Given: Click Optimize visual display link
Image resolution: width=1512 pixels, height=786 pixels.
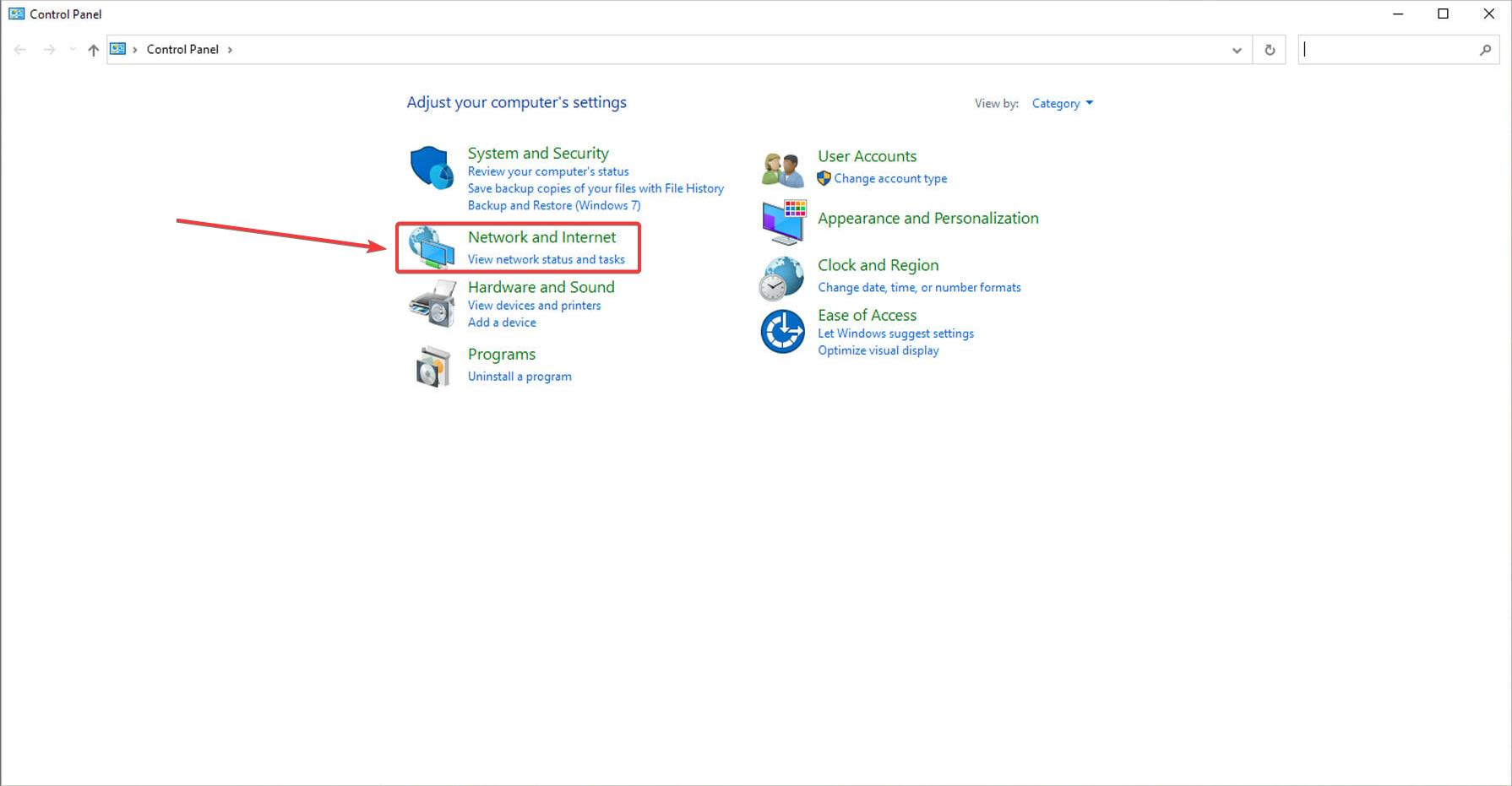Looking at the screenshot, I should 878,350.
